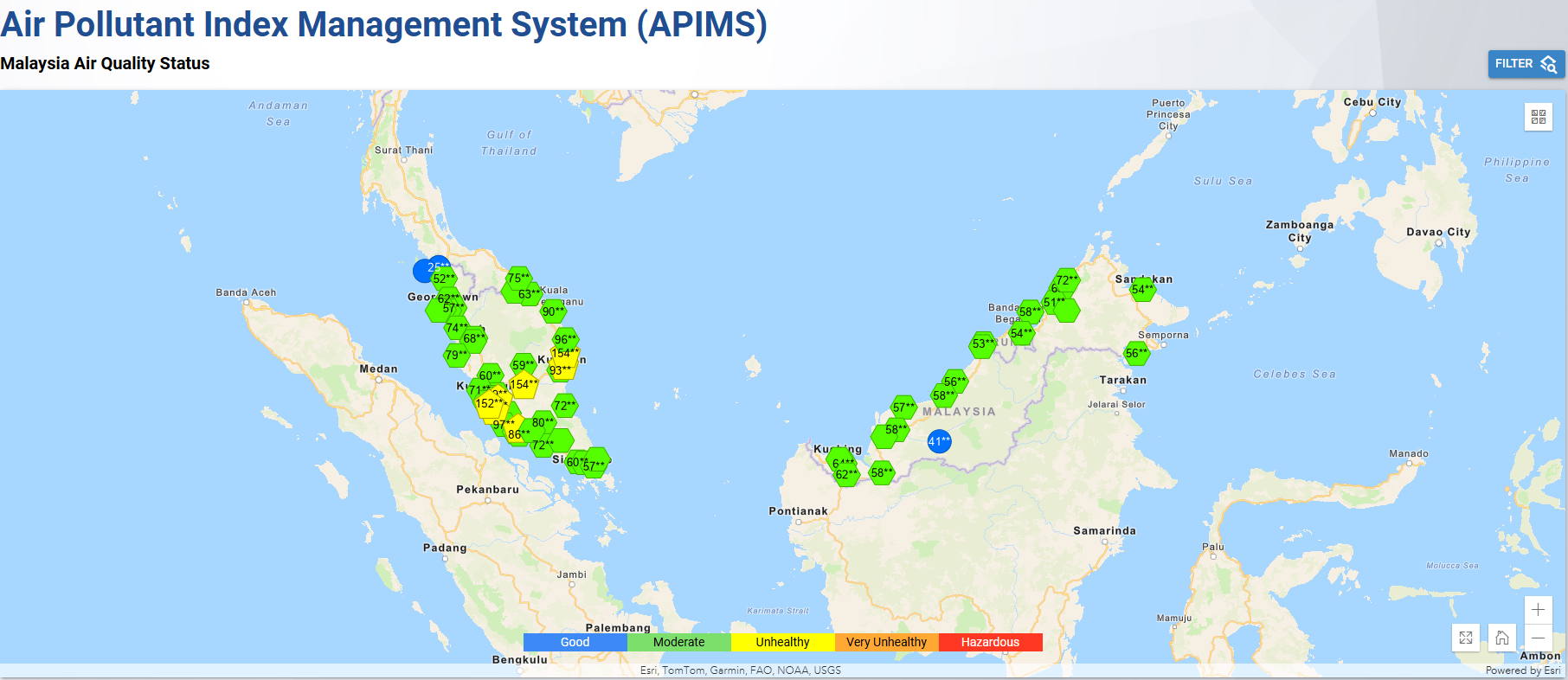Click the 75** hexagon marker
This screenshot has width=1568, height=680.
click(x=518, y=278)
